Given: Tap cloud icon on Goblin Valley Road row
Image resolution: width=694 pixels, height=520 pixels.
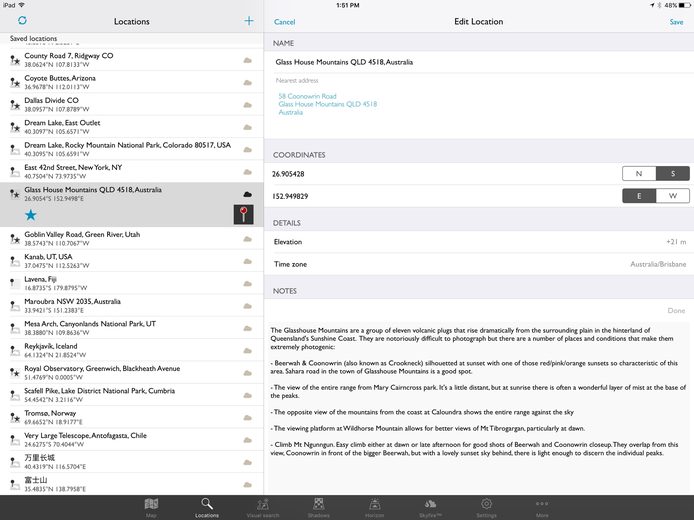Looking at the screenshot, I should [x=247, y=239].
